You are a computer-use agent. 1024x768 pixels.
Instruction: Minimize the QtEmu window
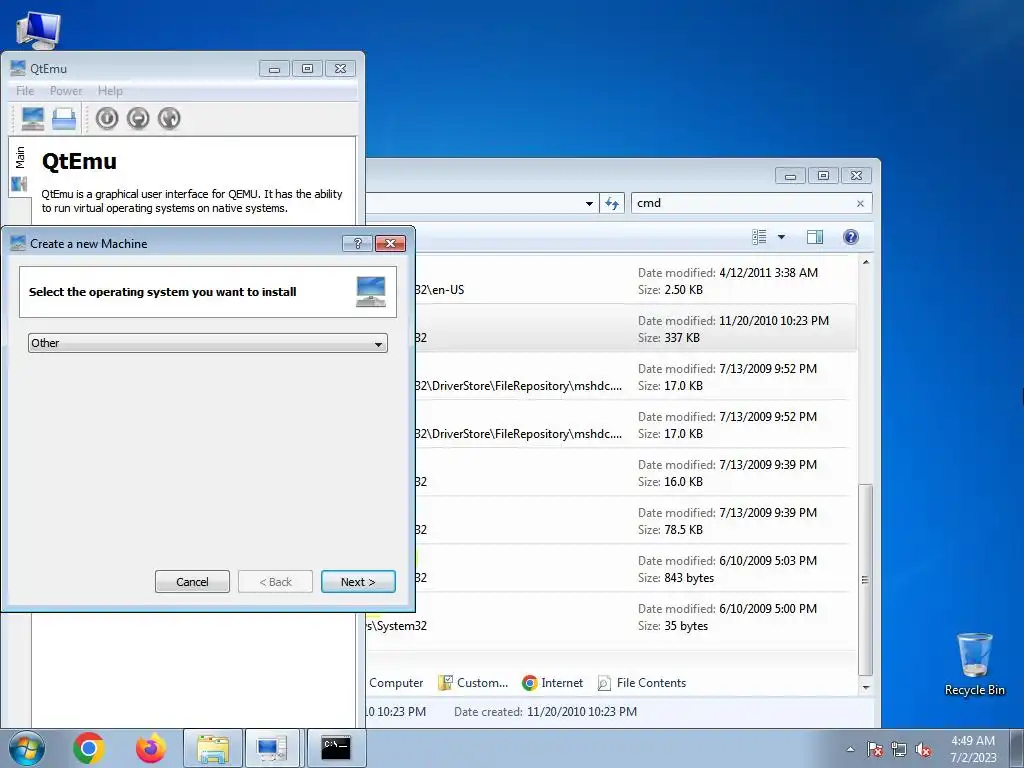pyautogui.click(x=274, y=69)
